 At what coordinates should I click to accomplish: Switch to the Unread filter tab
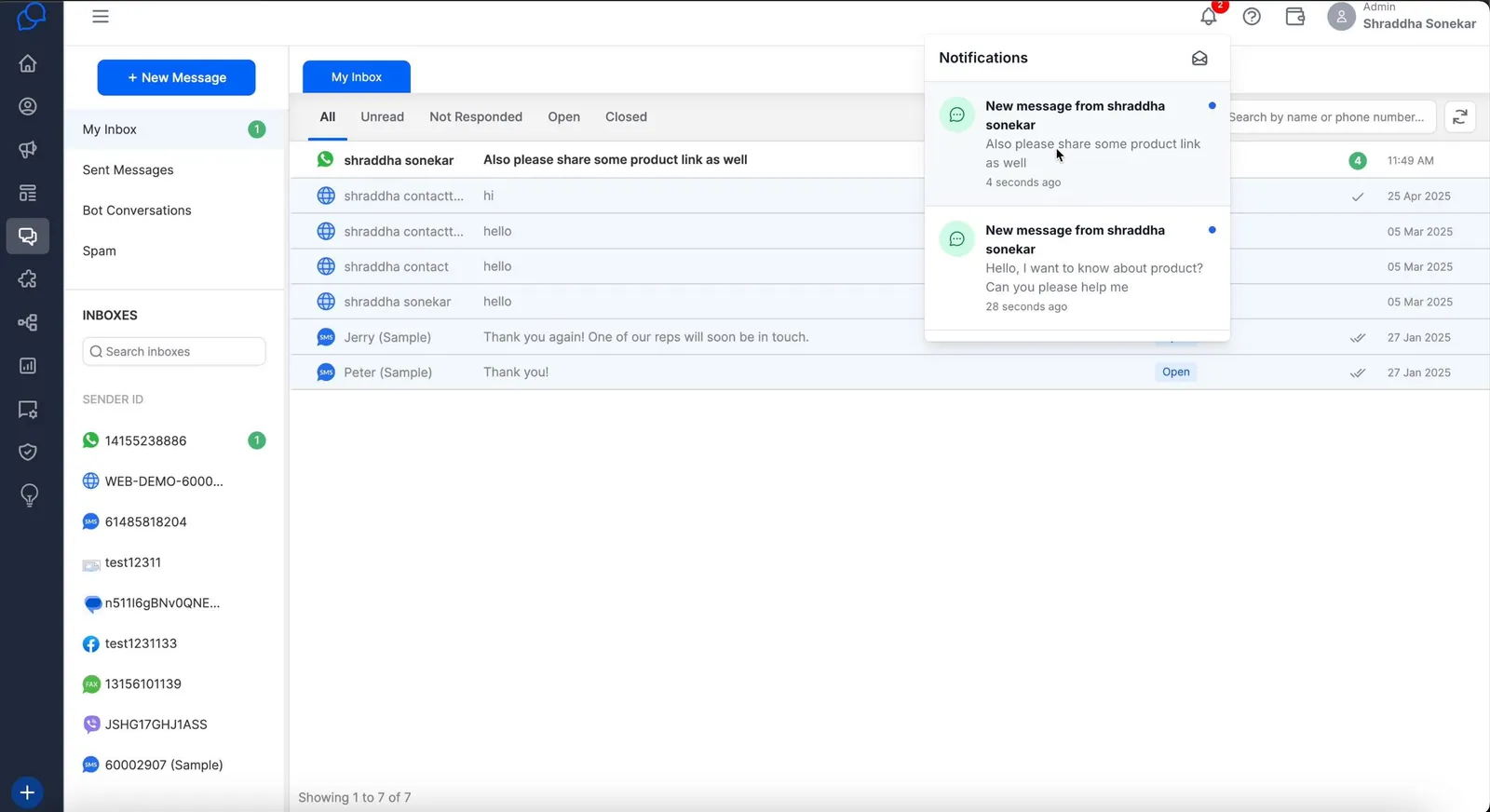(x=382, y=117)
